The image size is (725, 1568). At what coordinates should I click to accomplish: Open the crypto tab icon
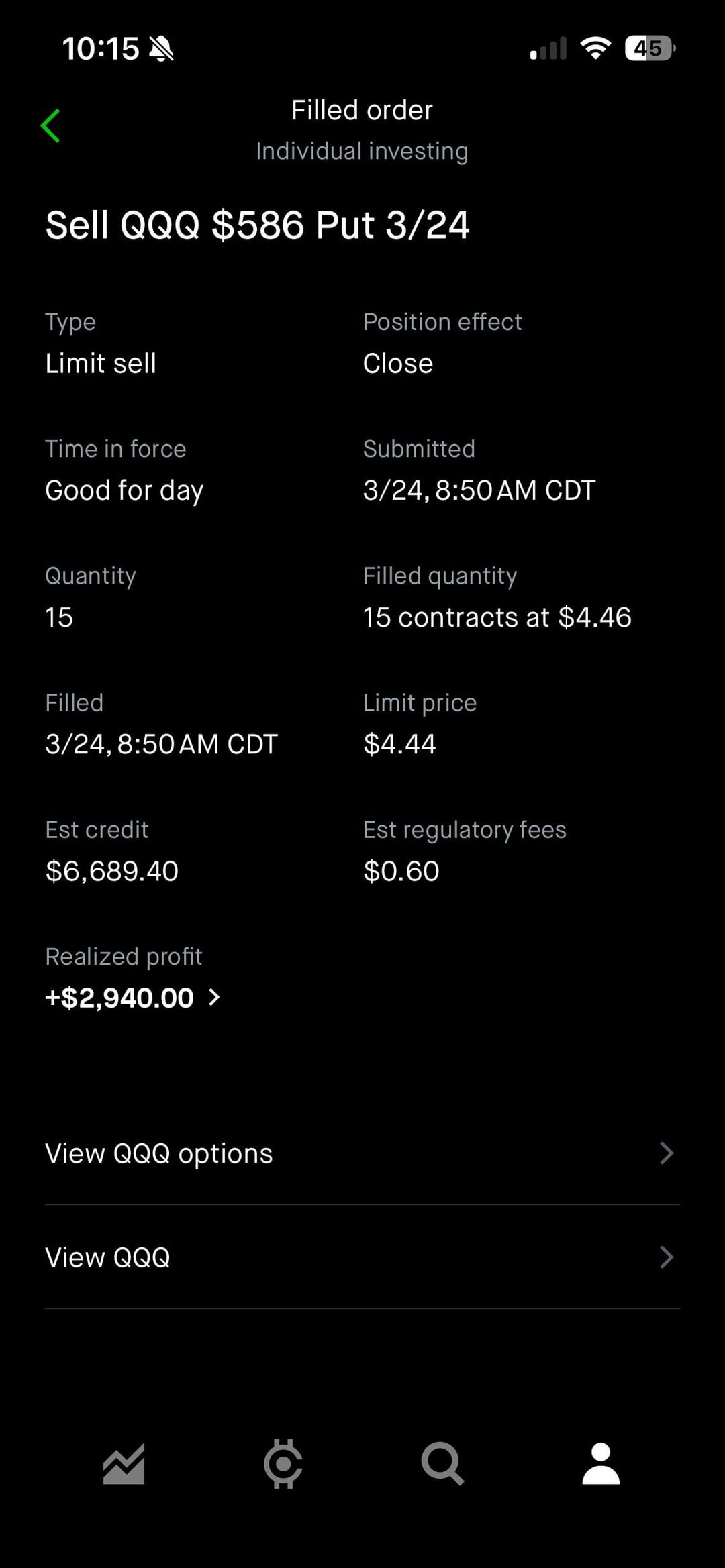[283, 1463]
